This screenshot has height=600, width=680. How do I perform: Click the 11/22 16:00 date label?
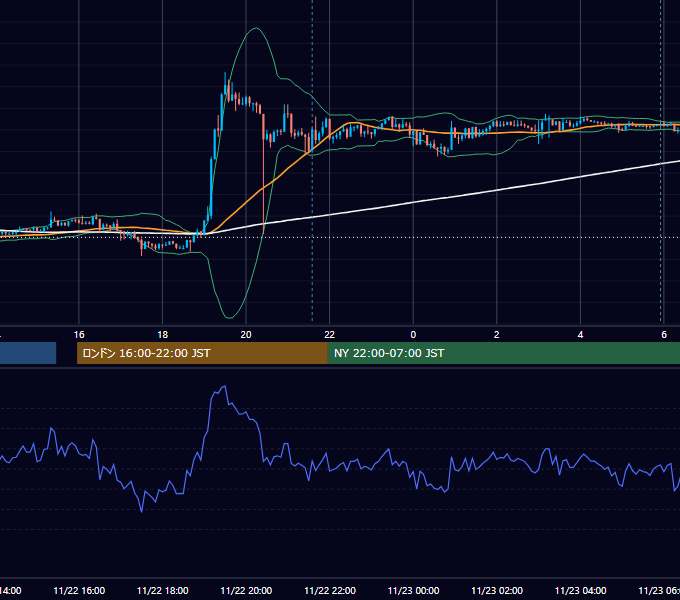(79, 590)
